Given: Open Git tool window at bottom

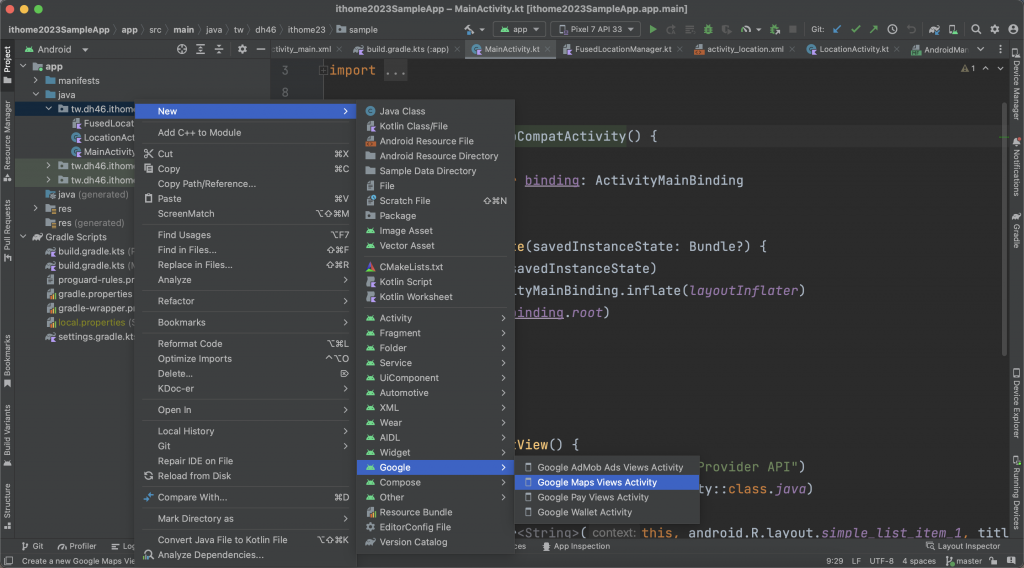Looking at the screenshot, I should tap(33, 546).
